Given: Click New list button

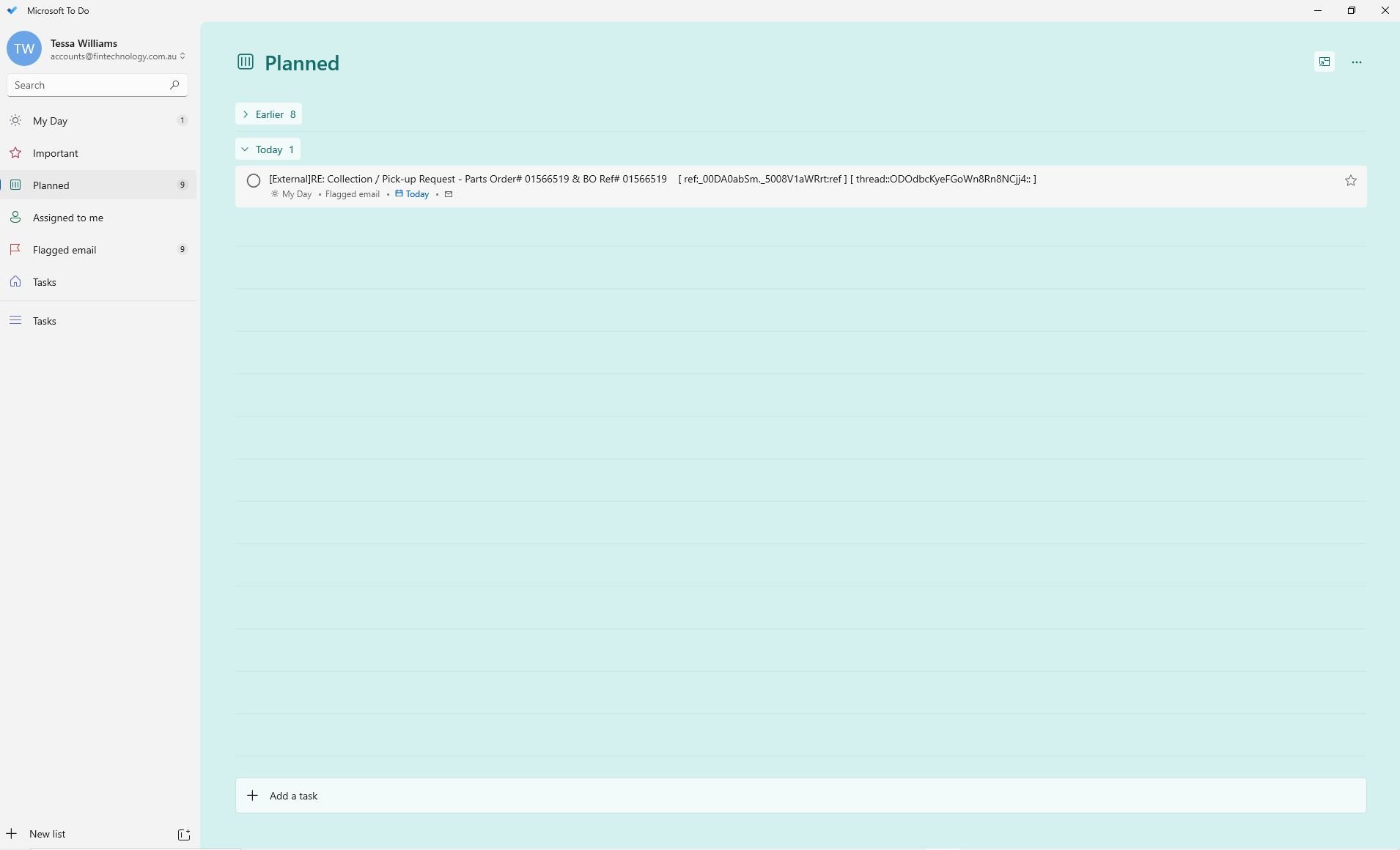Looking at the screenshot, I should pyautogui.click(x=48, y=834).
